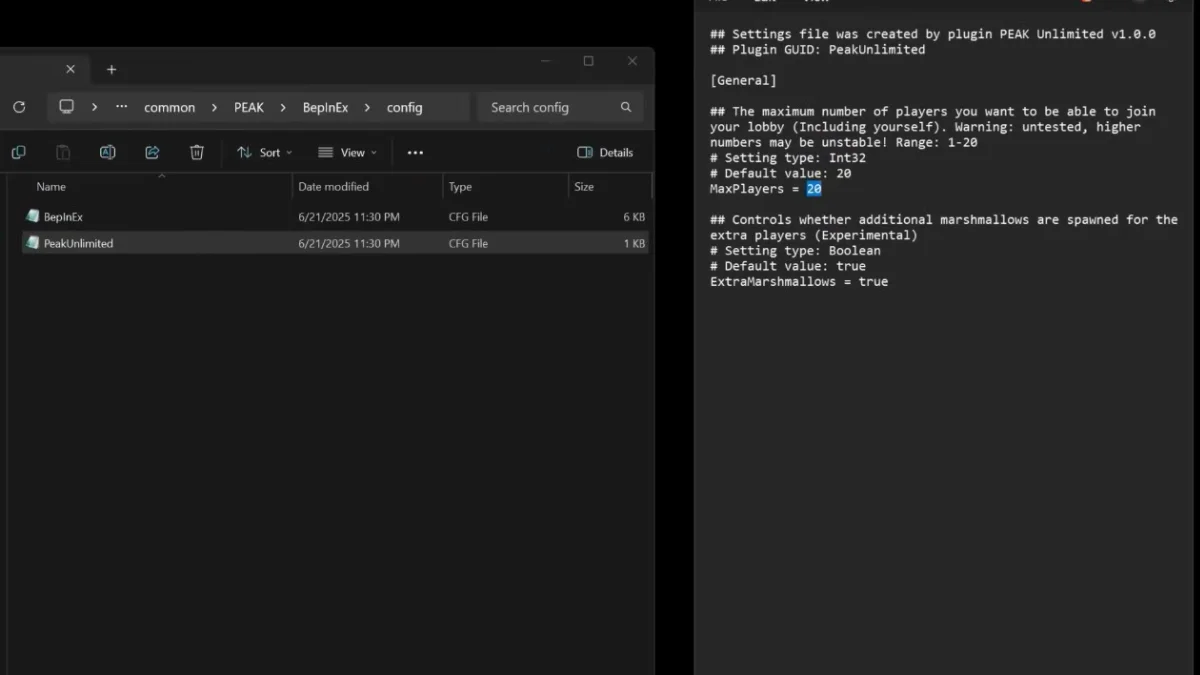Viewport: 1200px width, 675px height.
Task: Expand the chevron after common breadcrumb
Action: click(215, 107)
